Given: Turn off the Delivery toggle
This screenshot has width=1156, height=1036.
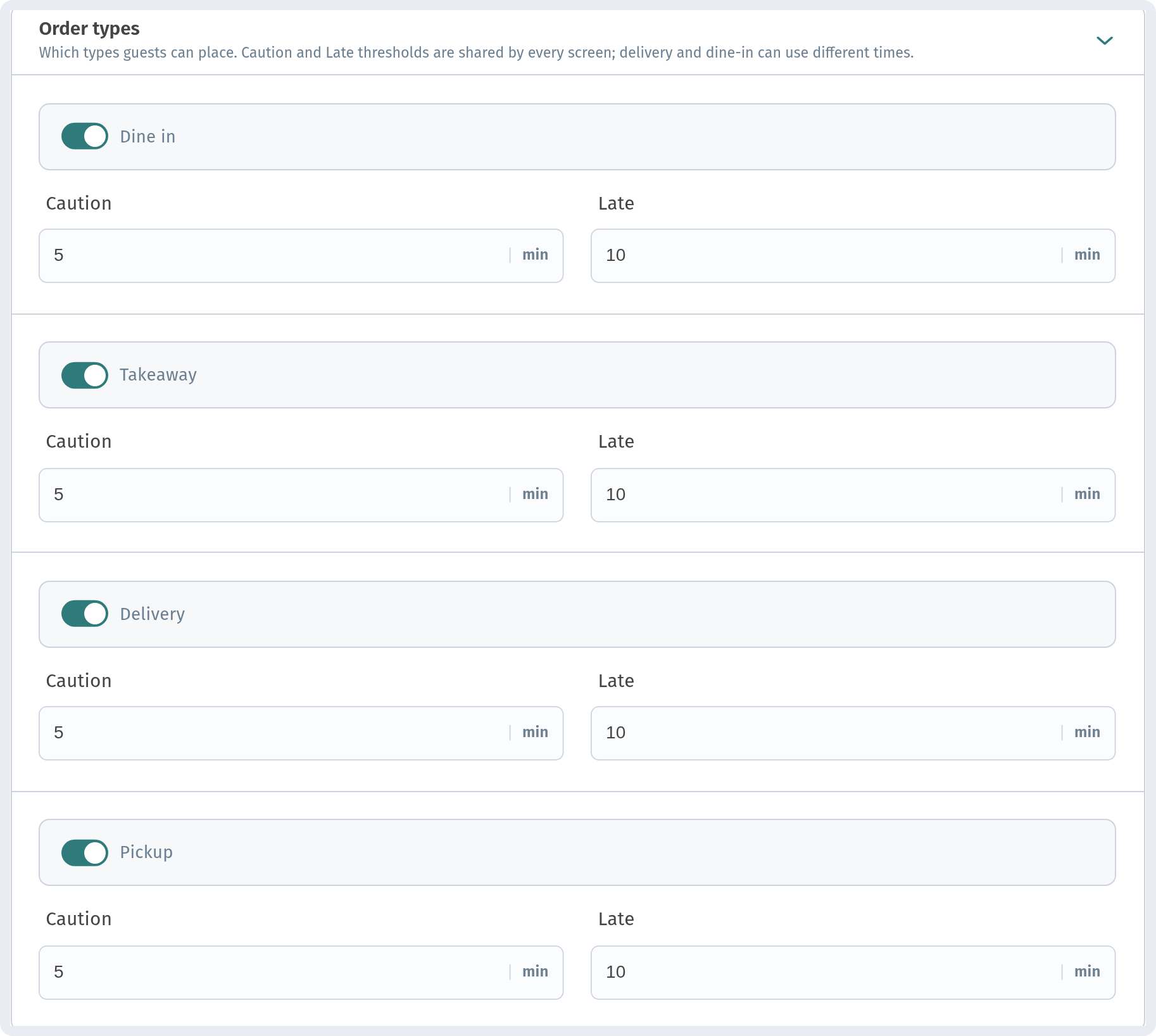Looking at the screenshot, I should (x=85, y=614).
